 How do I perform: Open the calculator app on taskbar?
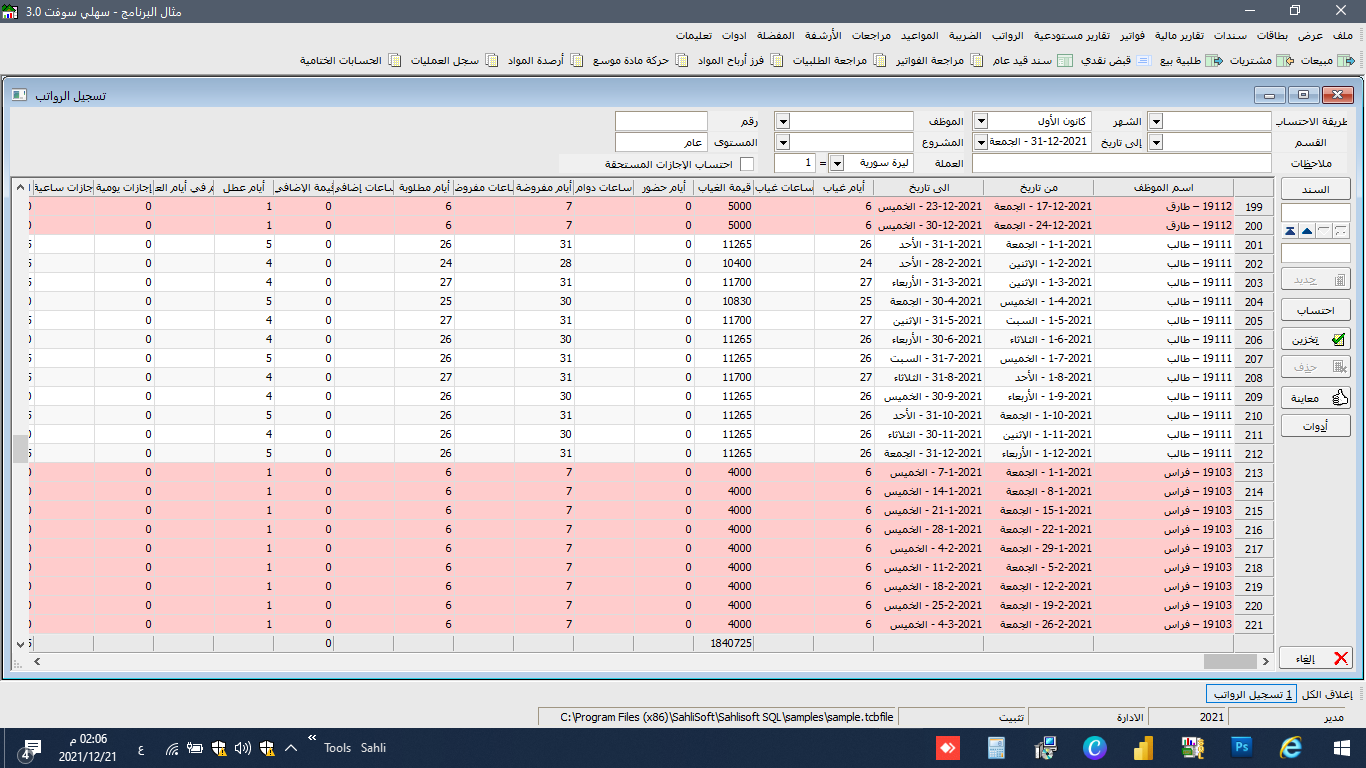coord(996,747)
